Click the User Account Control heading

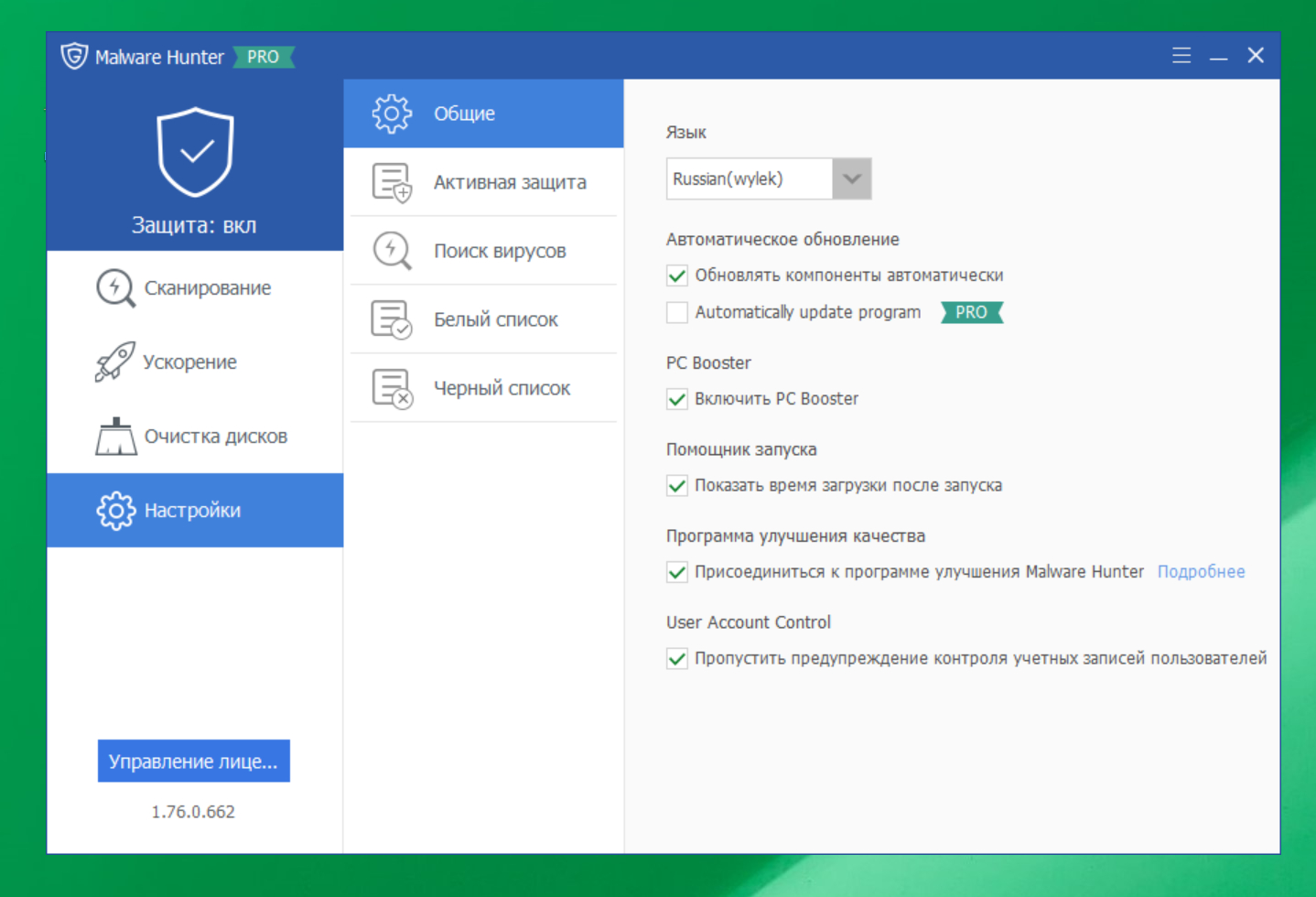pyautogui.click(x=749, y=622)
